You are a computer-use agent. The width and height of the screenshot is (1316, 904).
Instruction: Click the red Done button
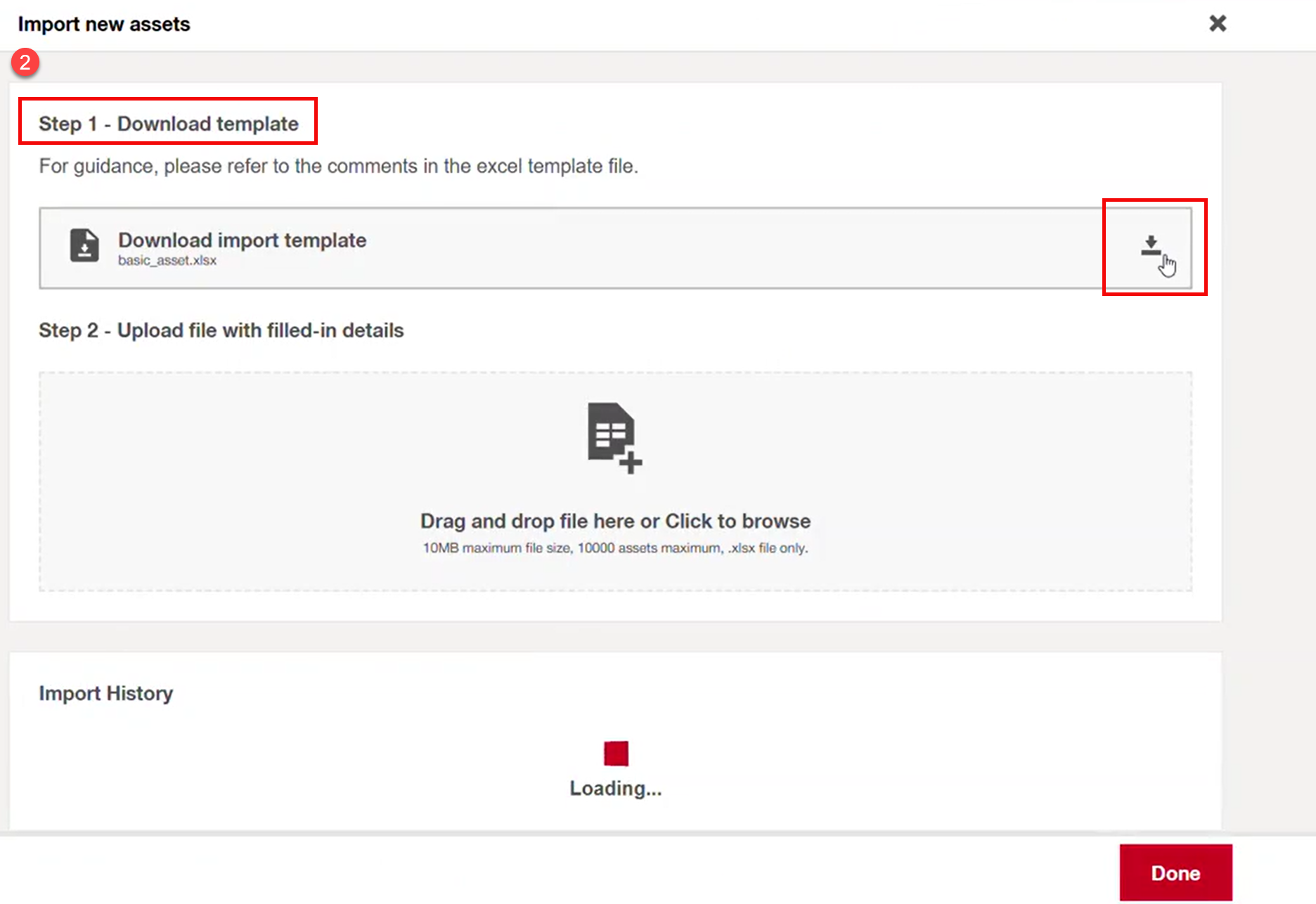click(x=1175, y=872)
